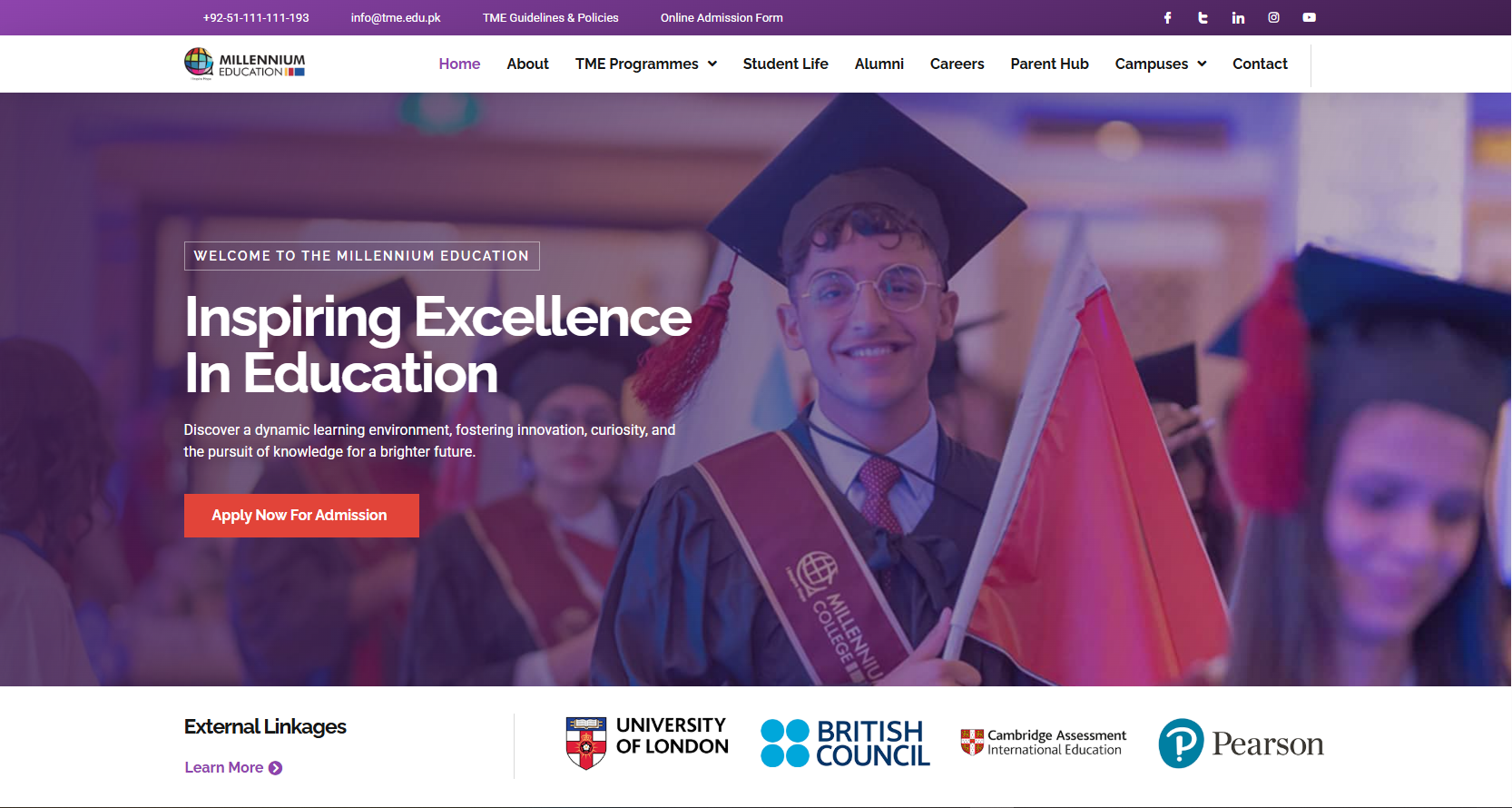Screen dimensions: 1512x808
Task: Expand the TME Programmes dropdown
Action: click(646, 64)
